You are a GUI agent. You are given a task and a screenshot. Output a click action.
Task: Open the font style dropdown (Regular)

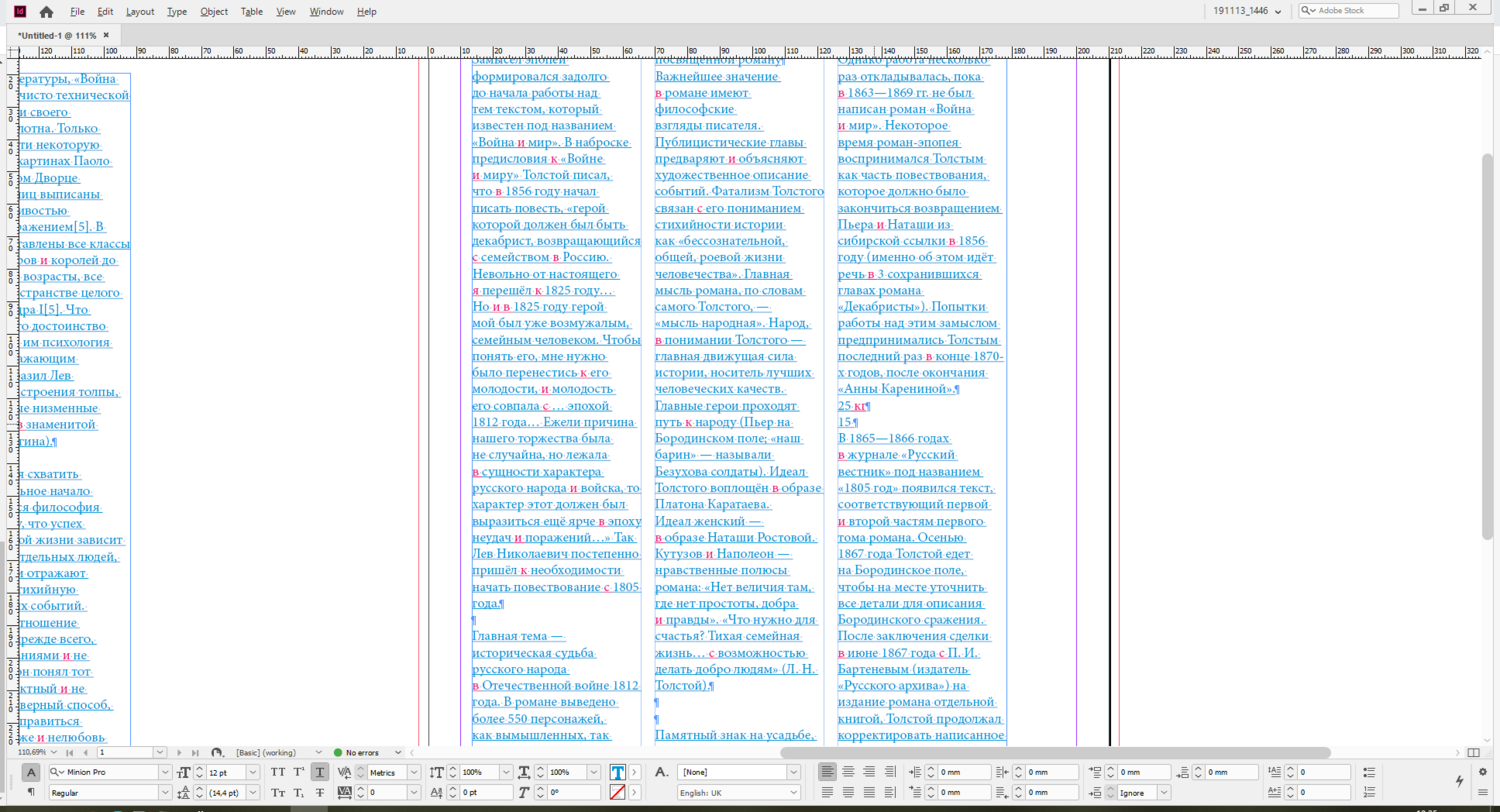[165, 792]
